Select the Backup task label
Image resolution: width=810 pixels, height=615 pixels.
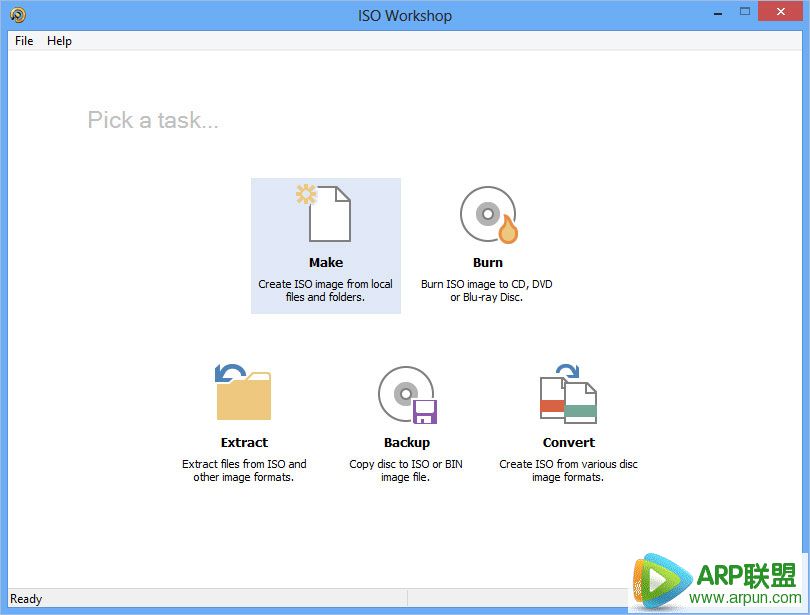407,443
